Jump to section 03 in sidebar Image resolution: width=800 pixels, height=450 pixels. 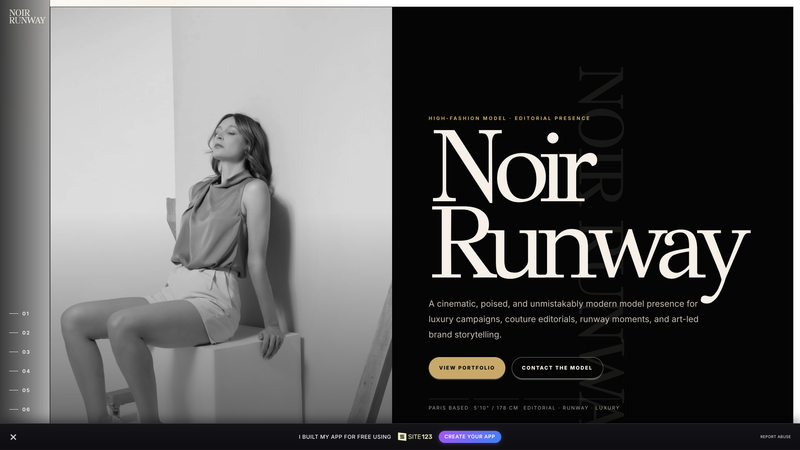point(20,352)
